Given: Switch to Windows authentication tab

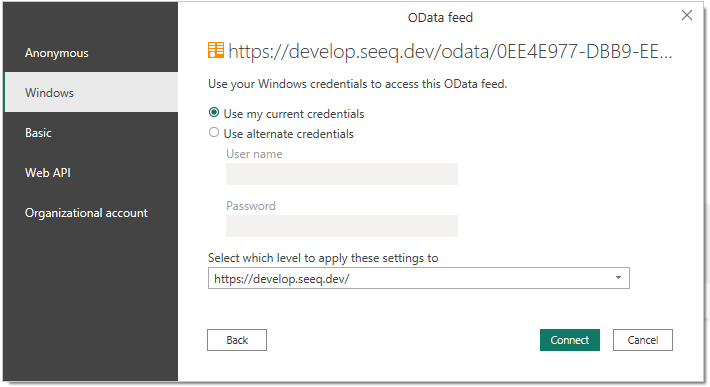Looking at the screenshot, I should tap(91, 92).
